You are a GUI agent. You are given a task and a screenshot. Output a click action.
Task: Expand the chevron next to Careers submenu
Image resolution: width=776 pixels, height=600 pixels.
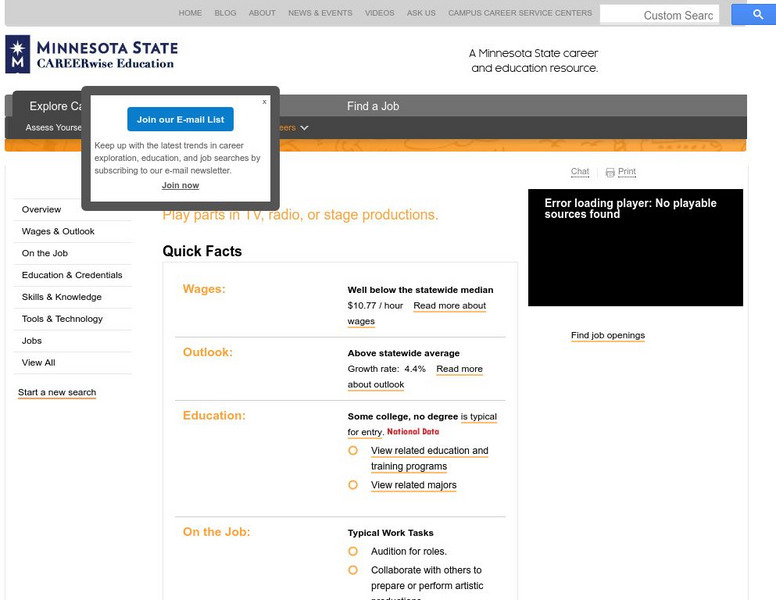[x=304, y=128]
